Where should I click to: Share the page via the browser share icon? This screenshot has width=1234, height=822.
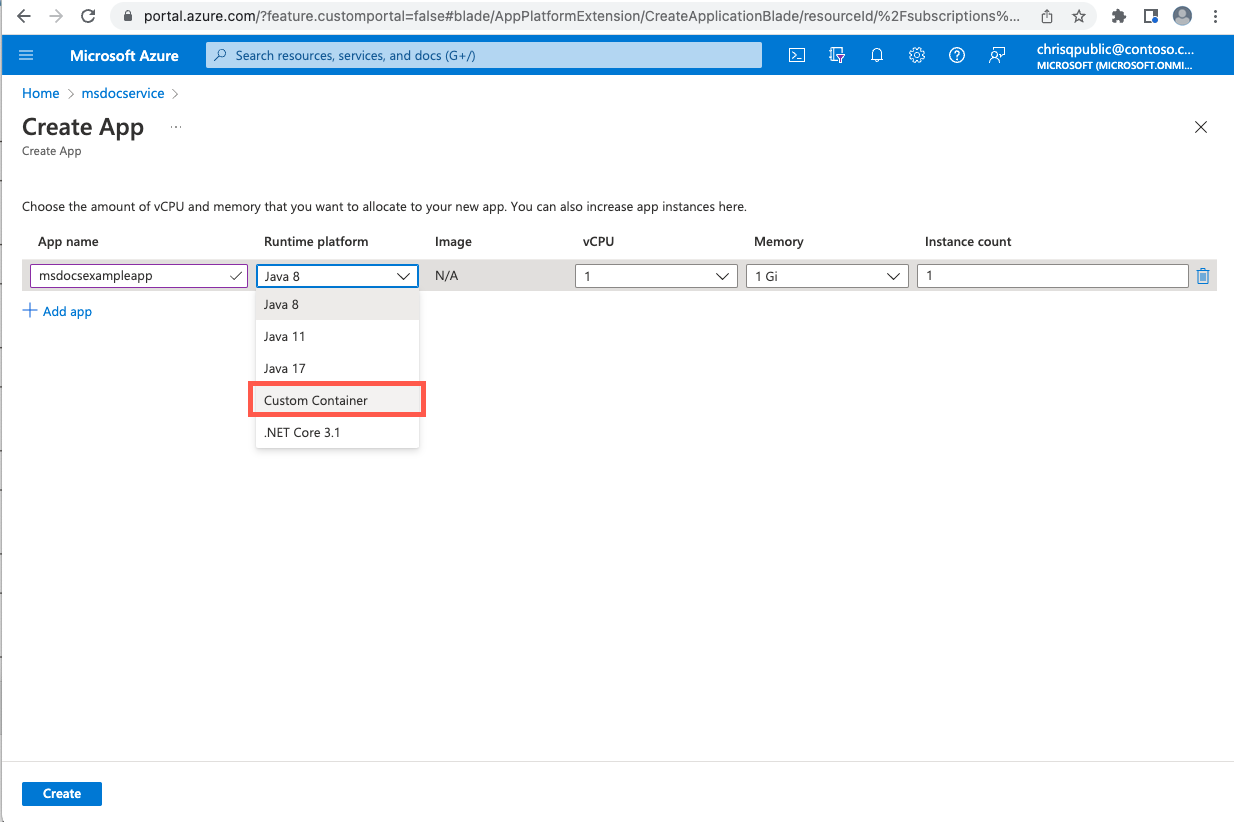1047,16
